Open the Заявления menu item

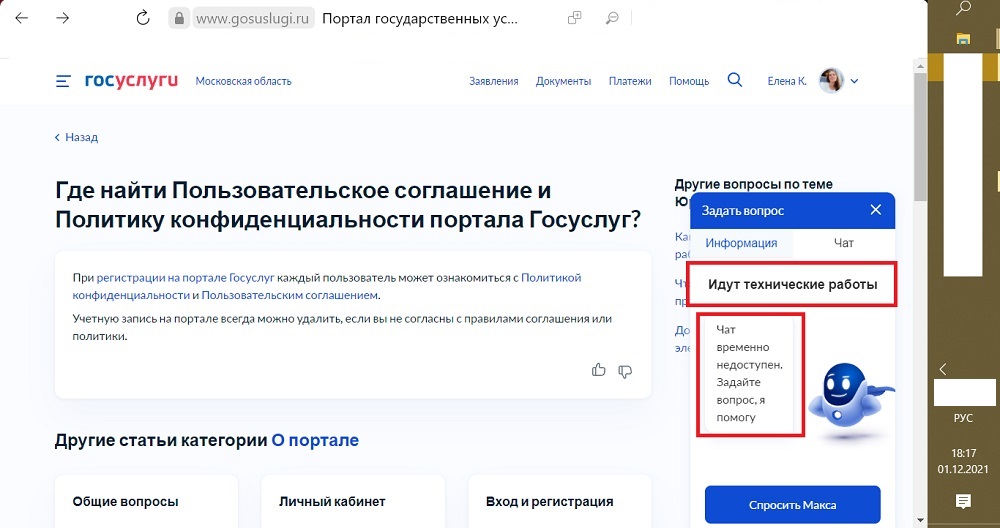(494, 81)
